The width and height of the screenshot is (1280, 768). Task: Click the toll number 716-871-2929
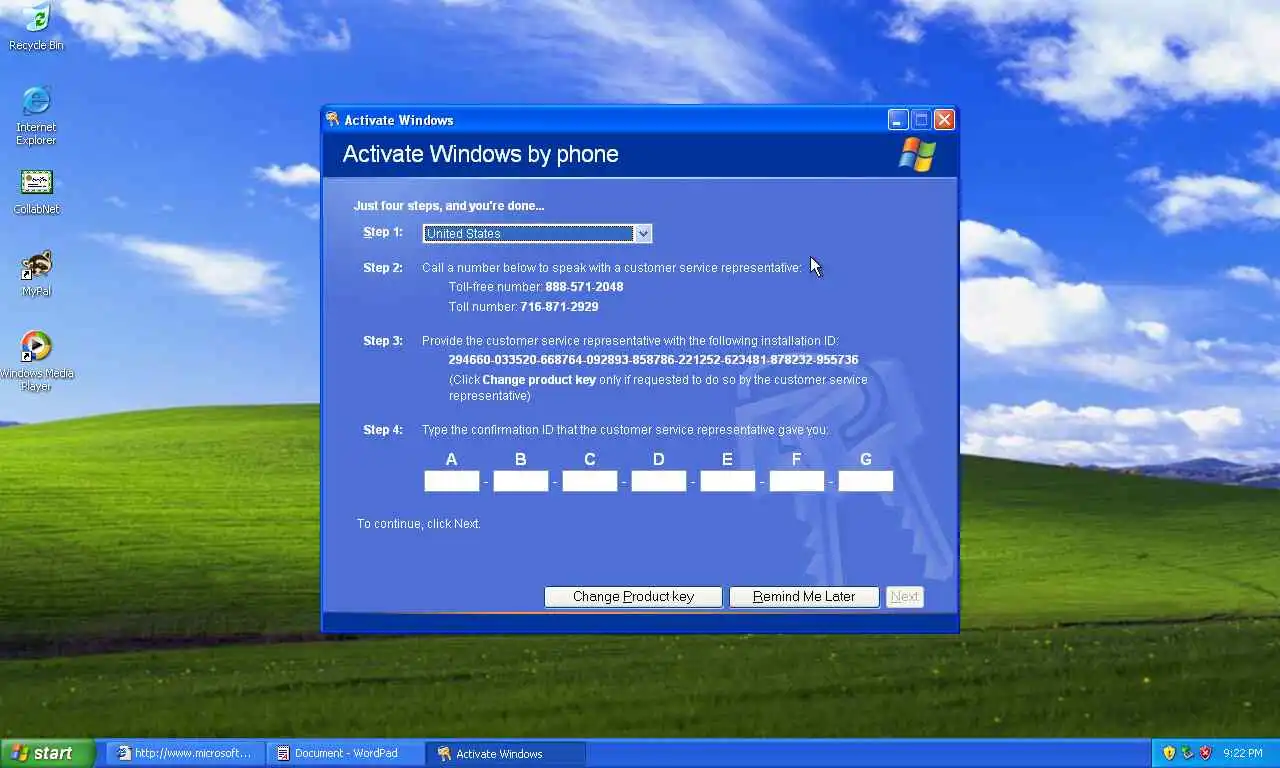pyautogui.click(x=559, y=307)
